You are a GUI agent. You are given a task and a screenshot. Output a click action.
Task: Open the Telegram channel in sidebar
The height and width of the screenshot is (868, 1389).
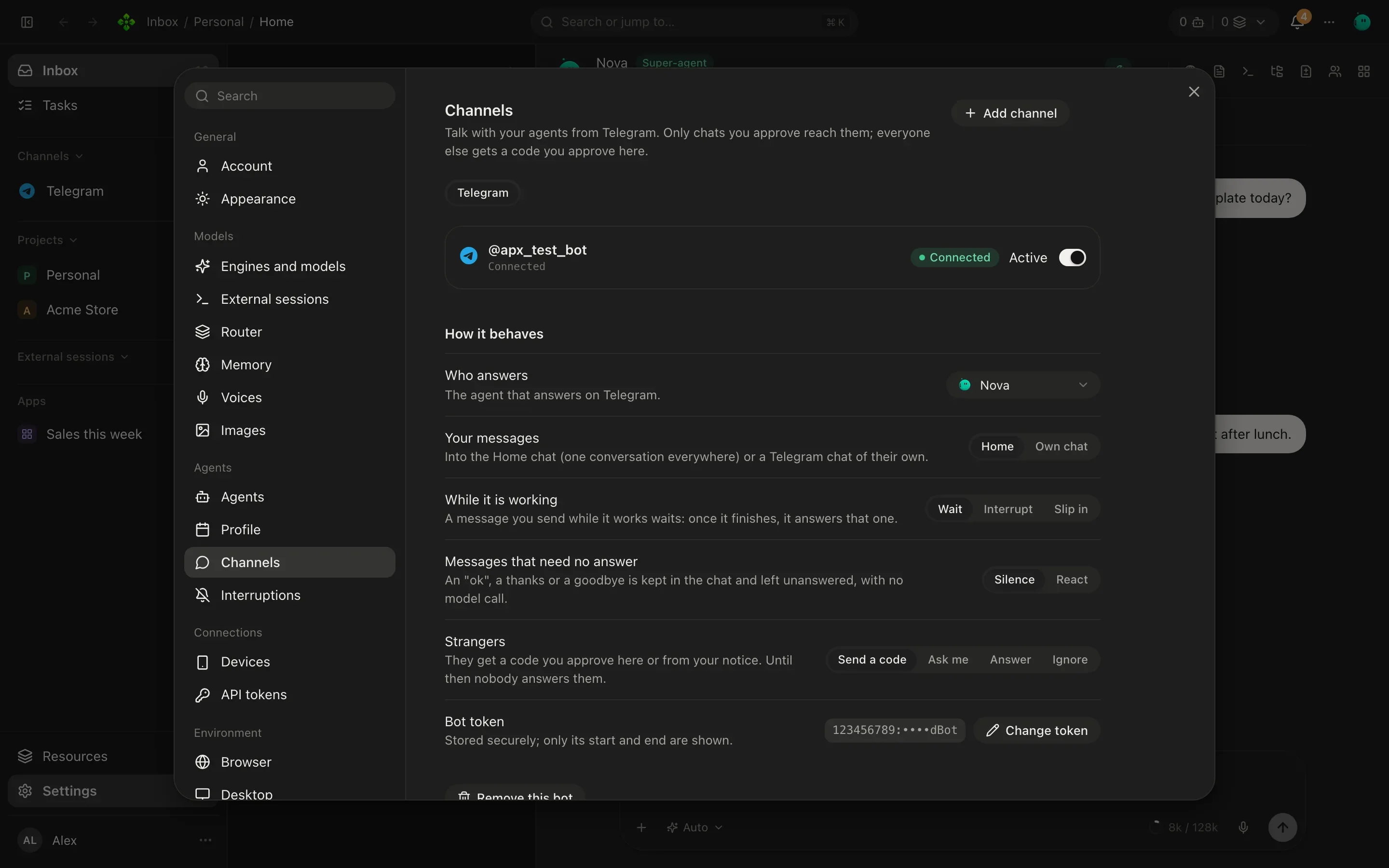click(x=92, y=191)
